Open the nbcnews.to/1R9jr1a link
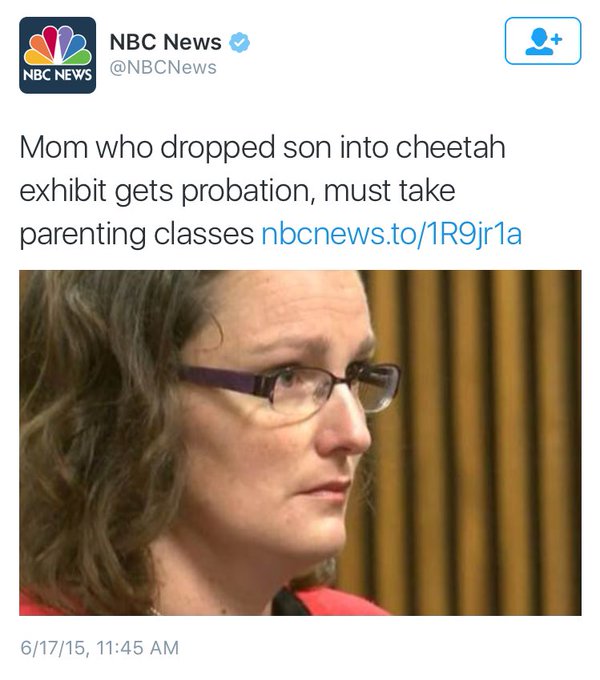 pyautogui.click(x=391, y=234)
